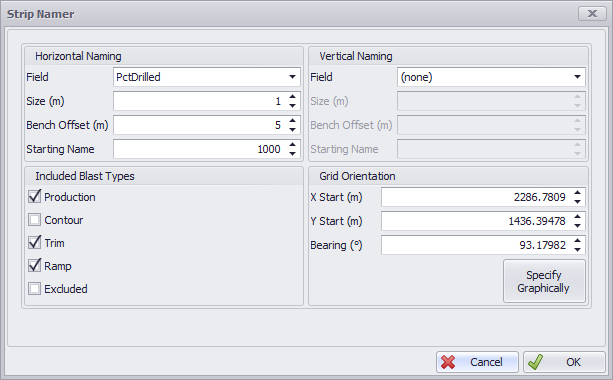Viewport: 613px width, 380px height.
Task: Decrease Y Start with down arrow
Action: (577, 226)
